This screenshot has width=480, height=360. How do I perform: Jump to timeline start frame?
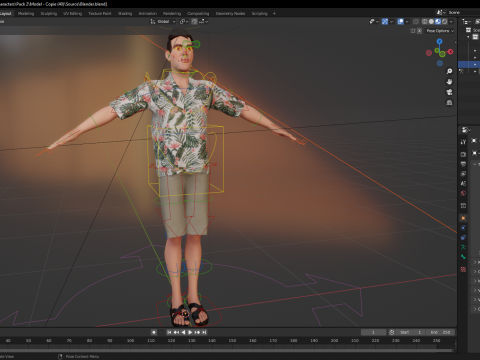[169, 332]
